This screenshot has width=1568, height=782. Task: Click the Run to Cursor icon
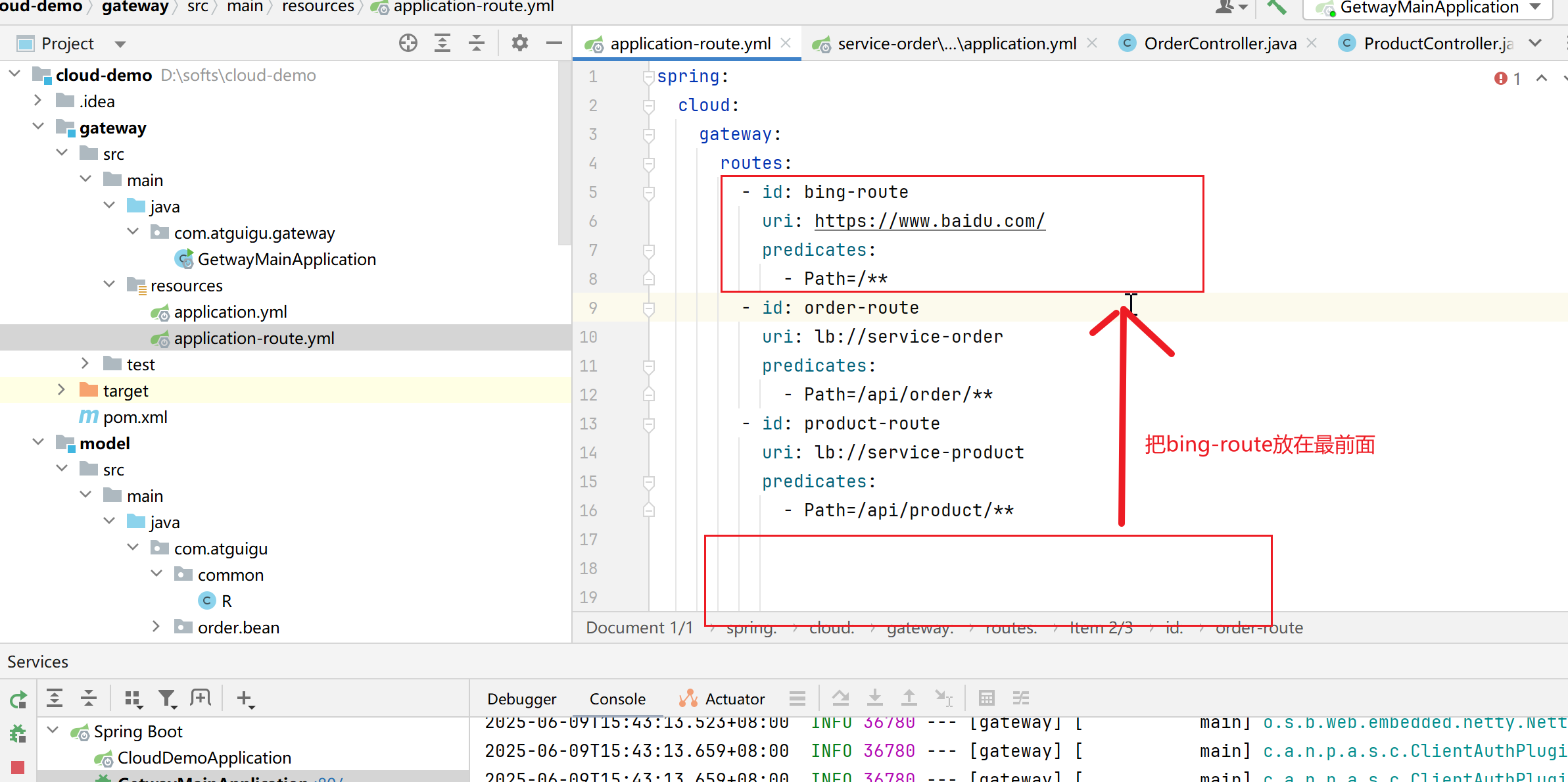943,698
